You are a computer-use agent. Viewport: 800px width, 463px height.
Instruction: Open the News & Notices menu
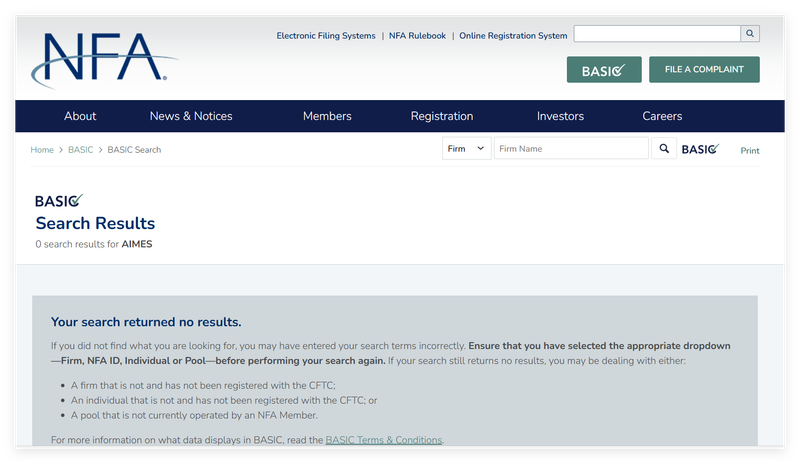191,116
